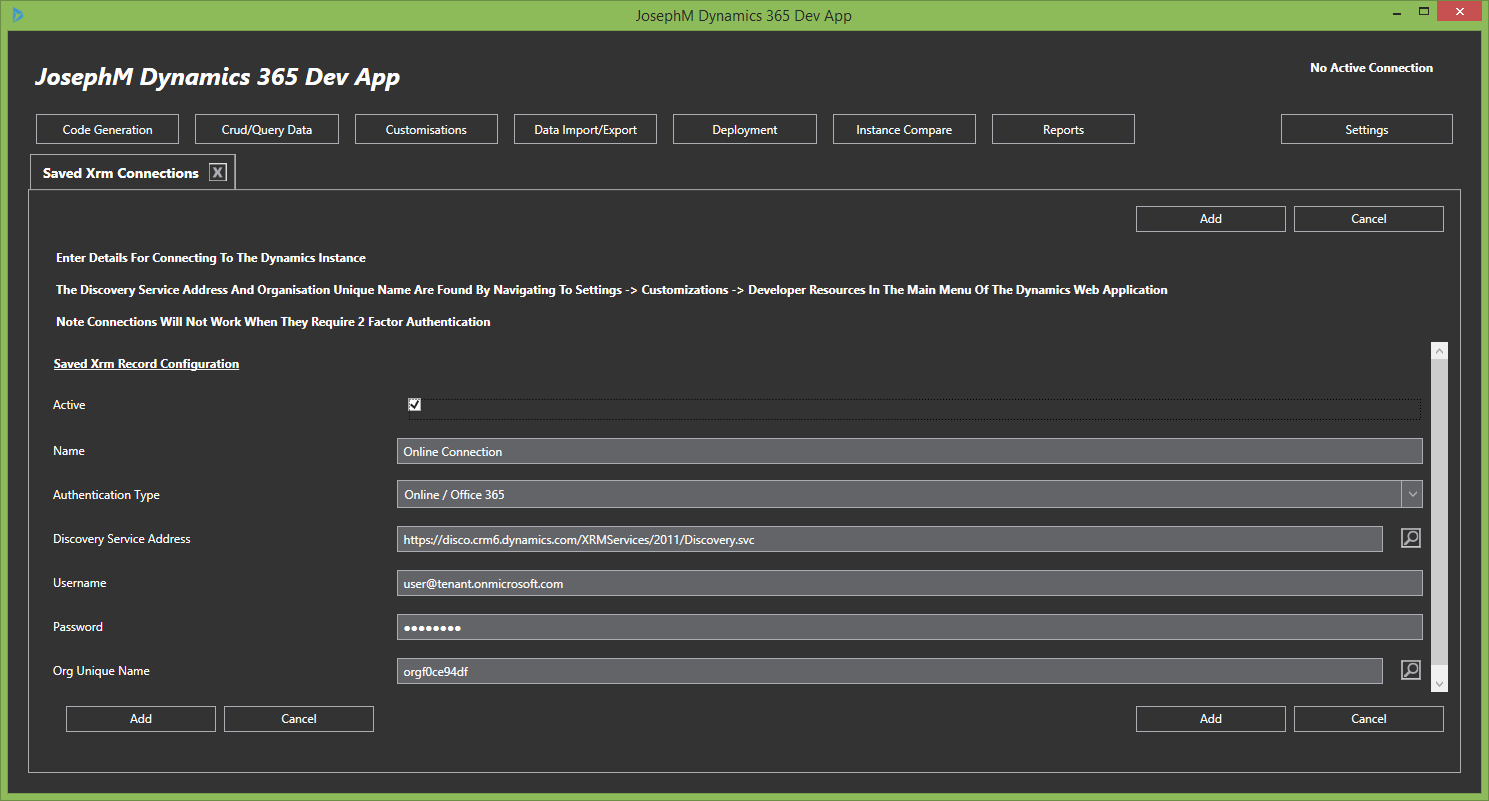Expand the Authentication Type dropdown
The height and width of the screenshot is (801, 1489).
[1411, 494]
